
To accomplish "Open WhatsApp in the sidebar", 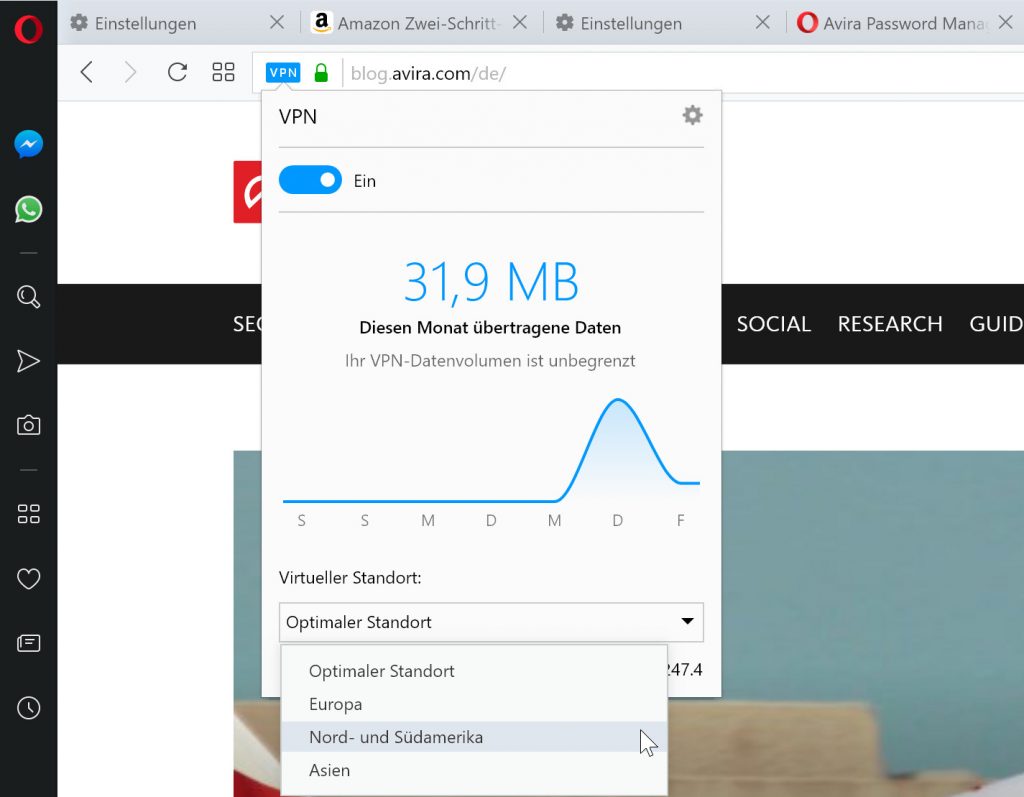I will 29,210.
